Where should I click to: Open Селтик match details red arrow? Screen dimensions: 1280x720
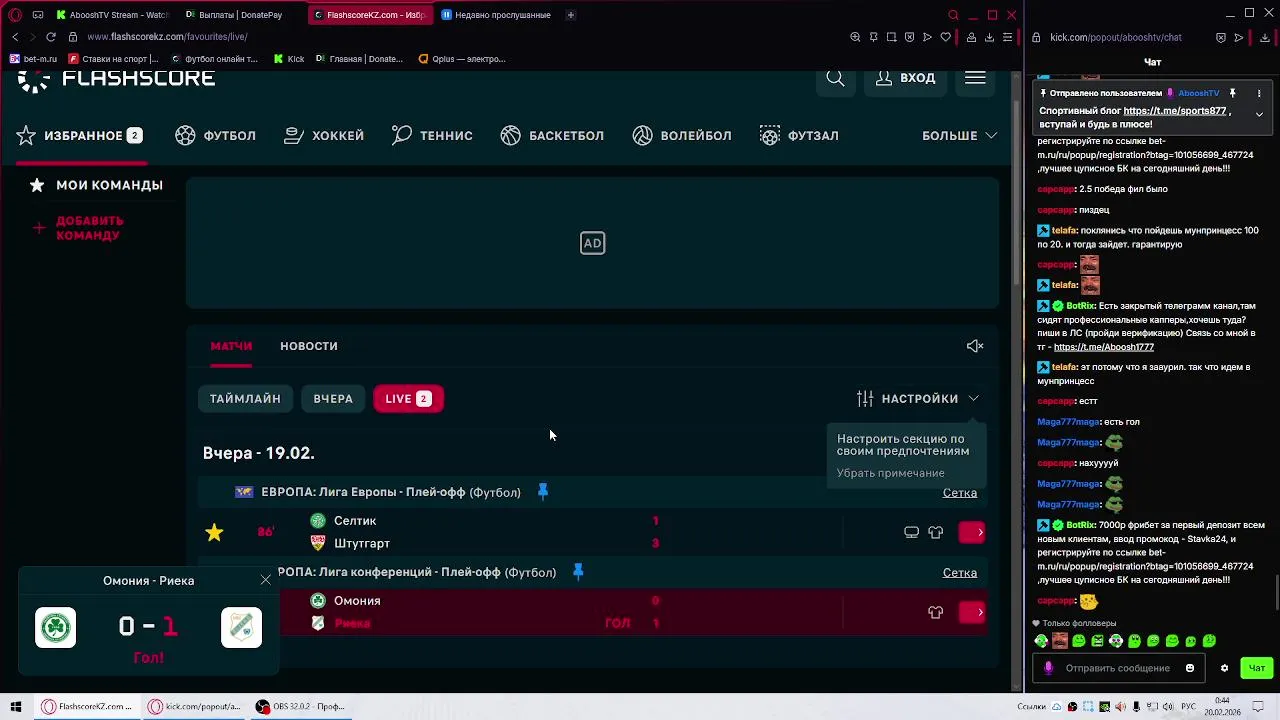972,532
